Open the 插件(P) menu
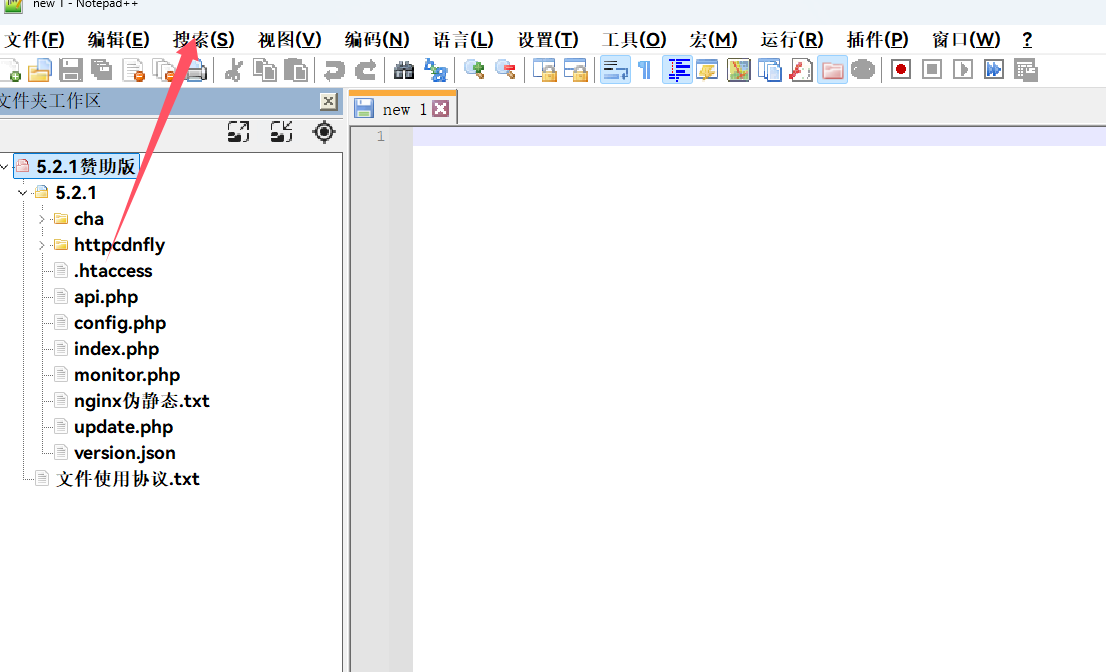Screen dimensions: 1106x672 877,39
